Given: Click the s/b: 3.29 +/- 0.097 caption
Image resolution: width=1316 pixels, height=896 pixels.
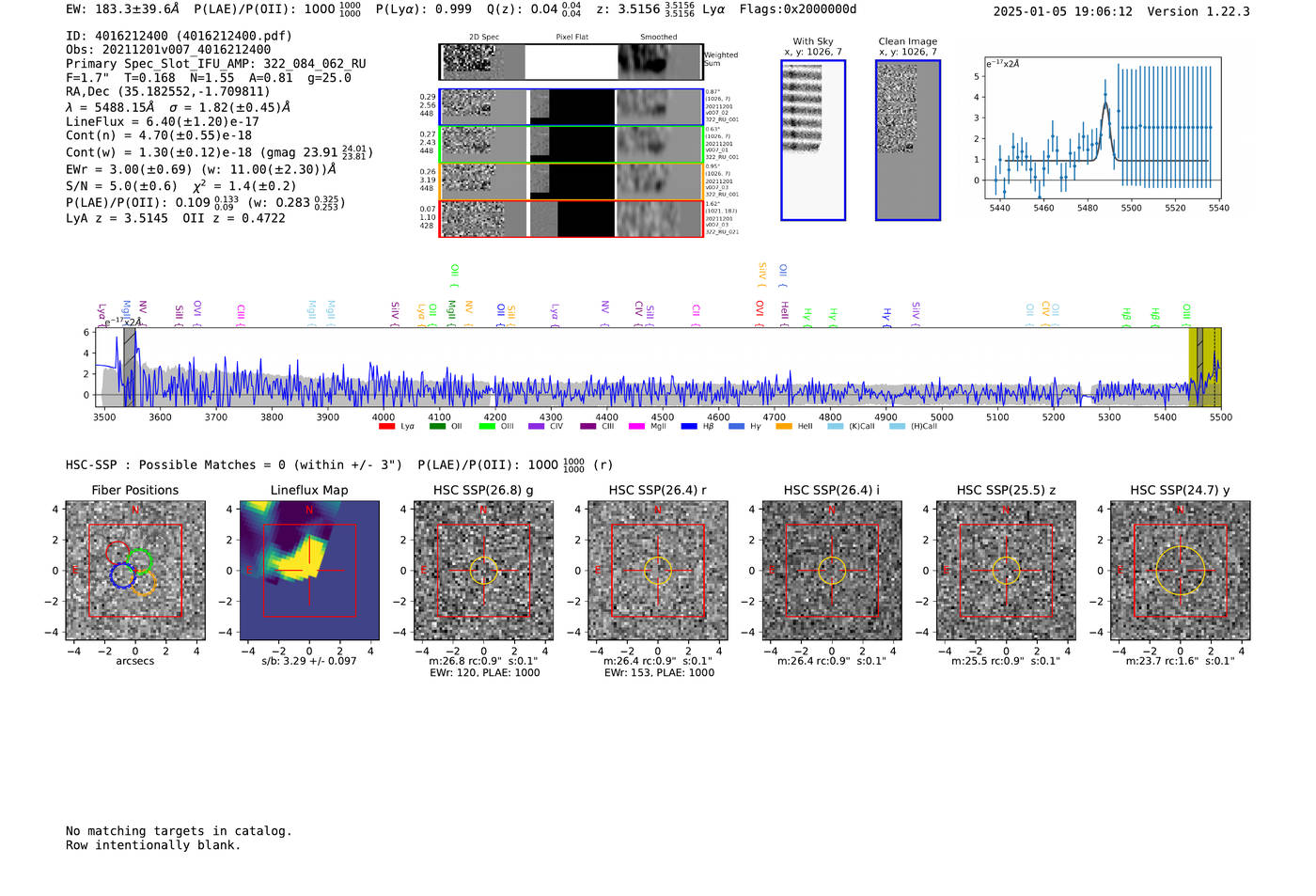Looking at the screenshot, I should coord(309,661).
